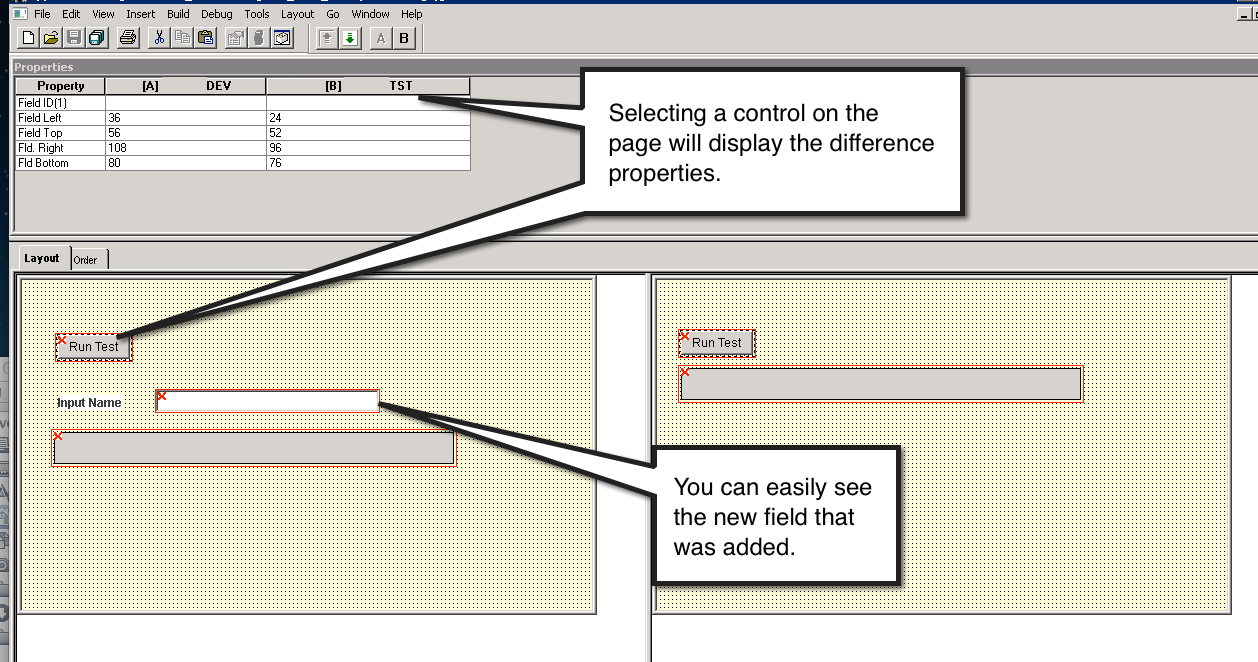Open the Window menu

click(371, 14)
